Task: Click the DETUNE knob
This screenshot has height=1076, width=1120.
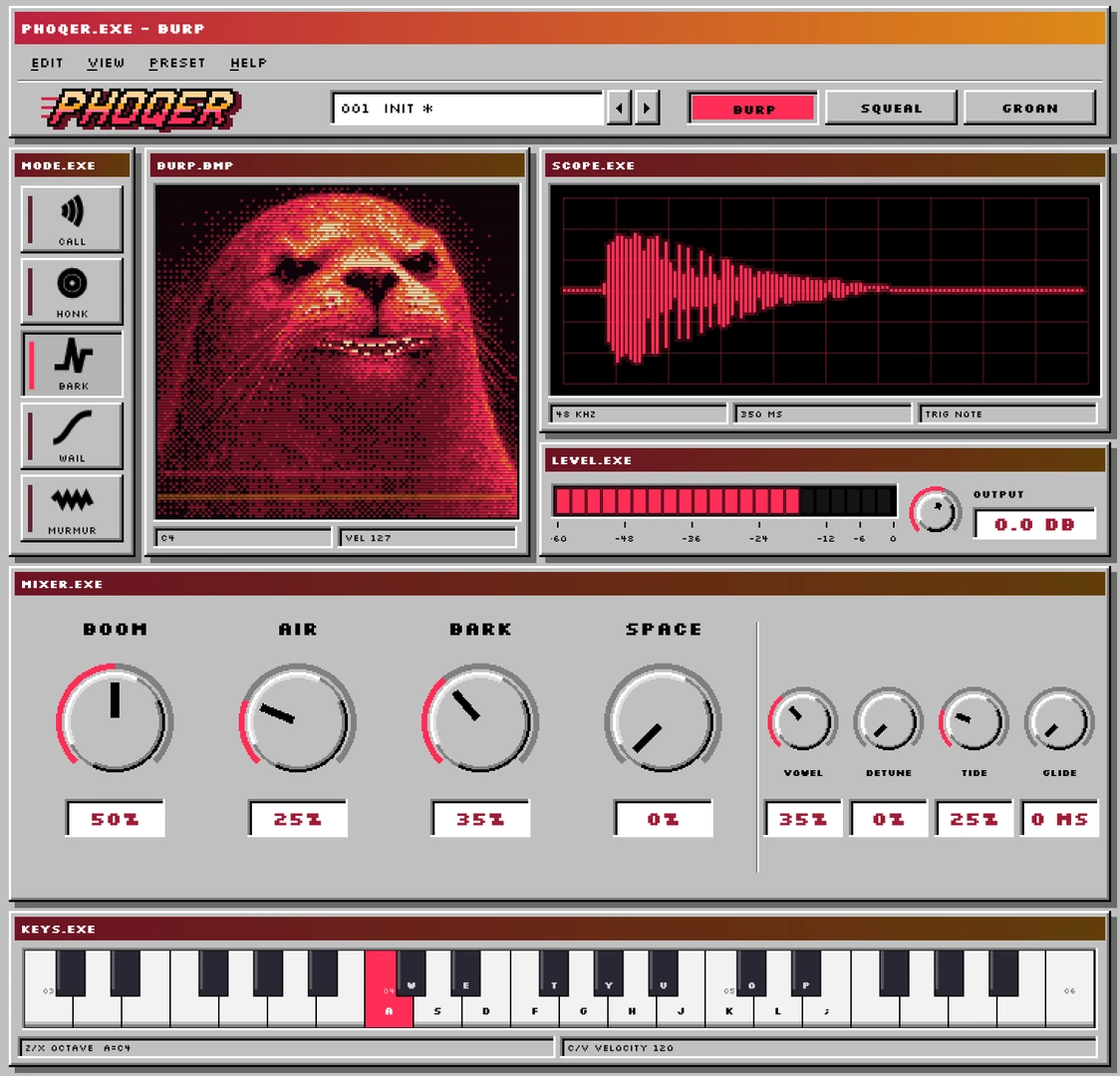Action: [889, 719]
